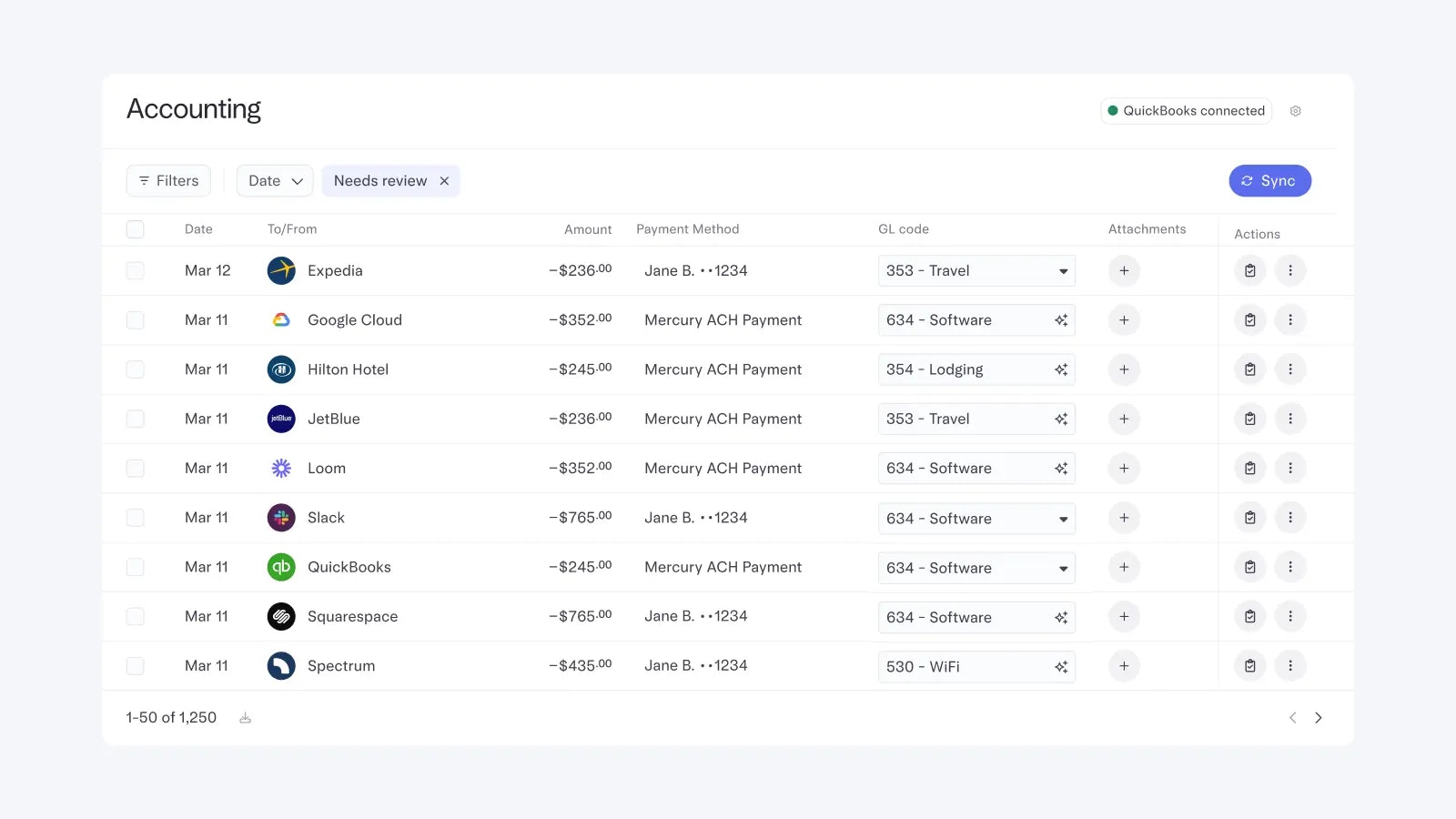Click the download export icon near pagination count
The height and width of the screenshot is (819, 1456).
tap(245, 718)
